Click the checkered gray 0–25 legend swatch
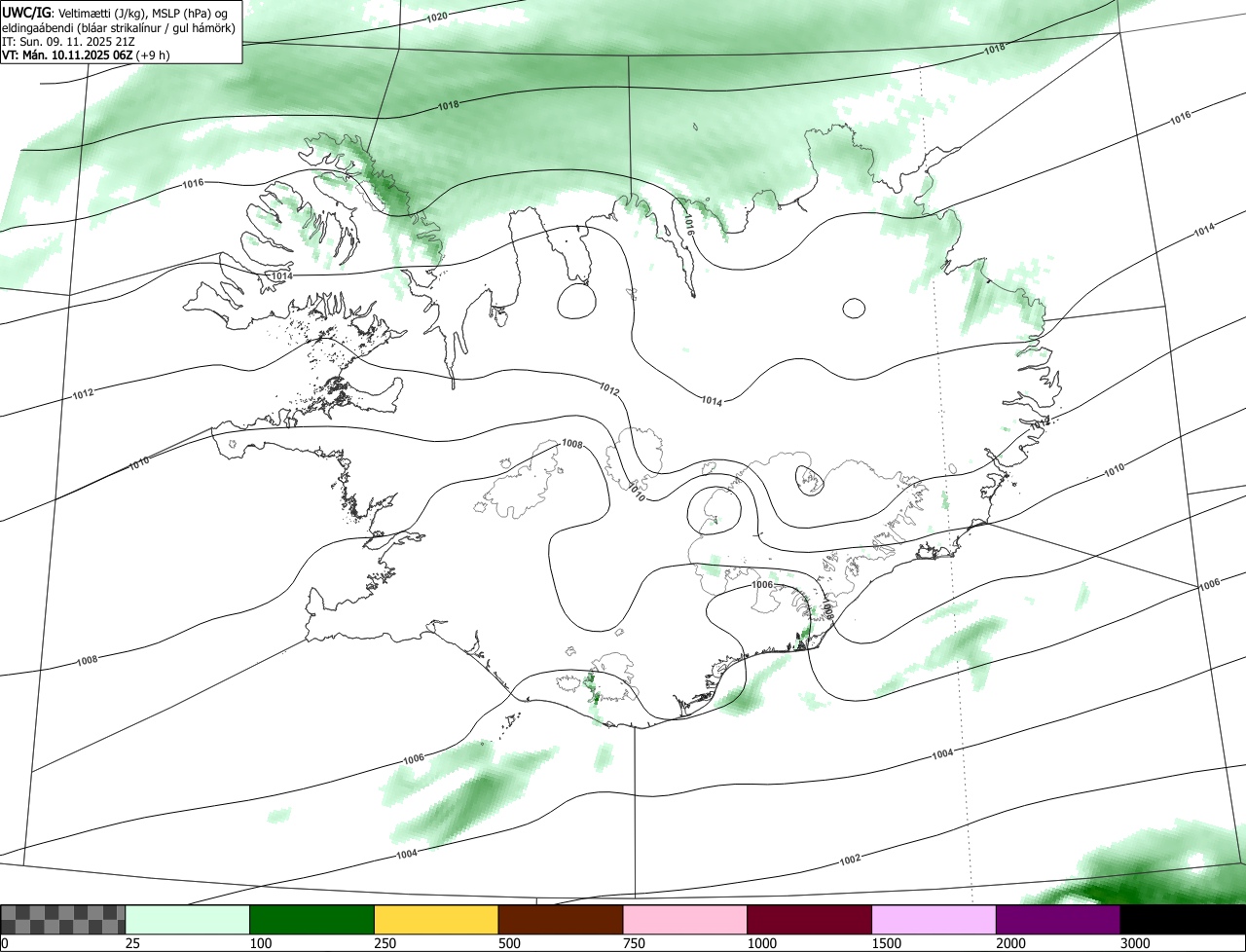 [x=63, y=920]
